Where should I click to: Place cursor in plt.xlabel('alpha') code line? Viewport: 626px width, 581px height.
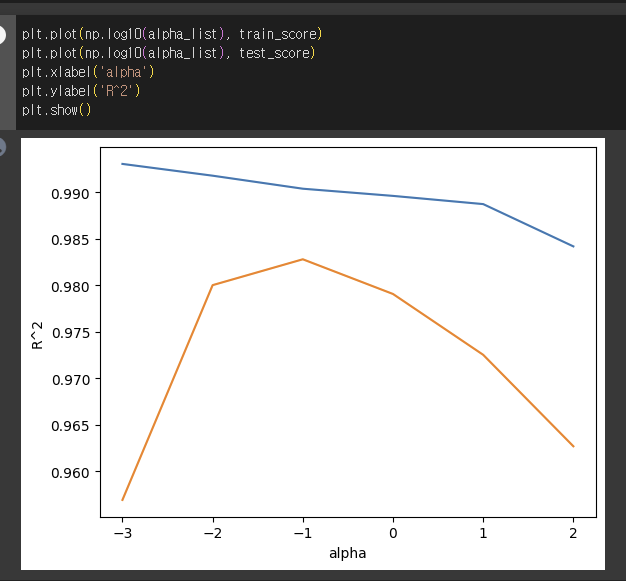pos(88,72)
